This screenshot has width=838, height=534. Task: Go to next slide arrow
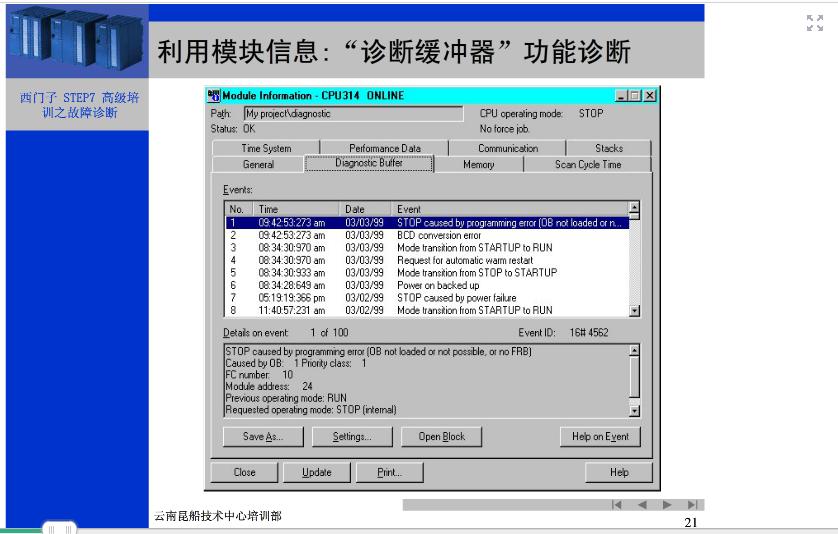point(667,505)
